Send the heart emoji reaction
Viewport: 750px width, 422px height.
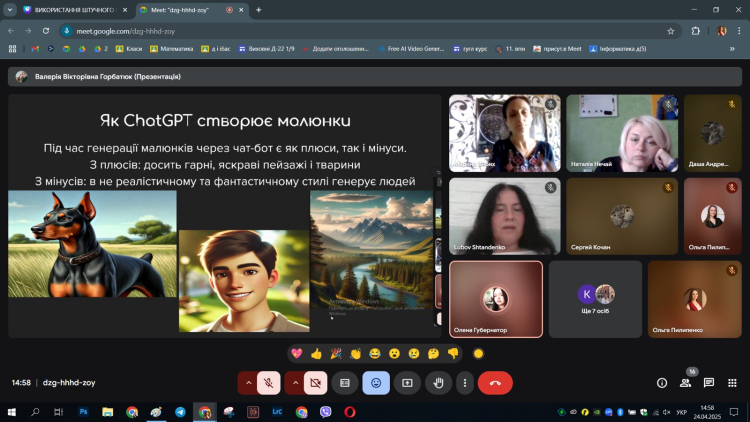point(297,353)
